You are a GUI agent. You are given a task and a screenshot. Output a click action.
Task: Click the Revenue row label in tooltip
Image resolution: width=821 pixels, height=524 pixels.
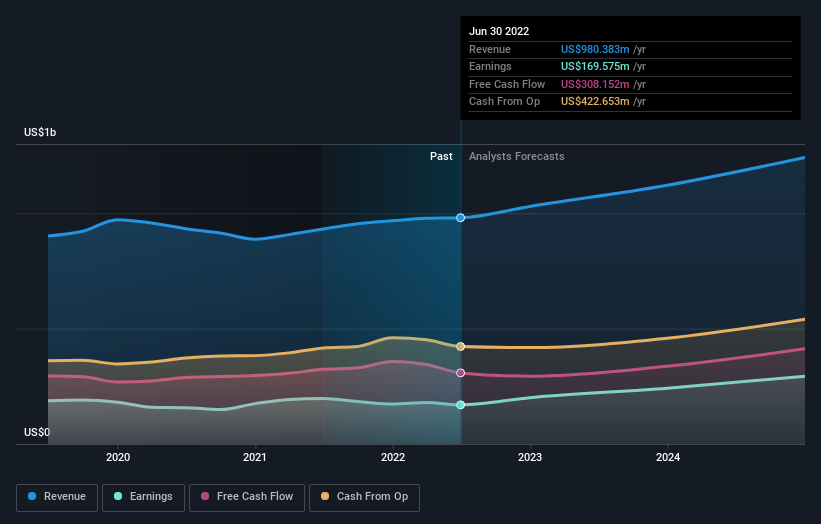(x=490, y=49)
